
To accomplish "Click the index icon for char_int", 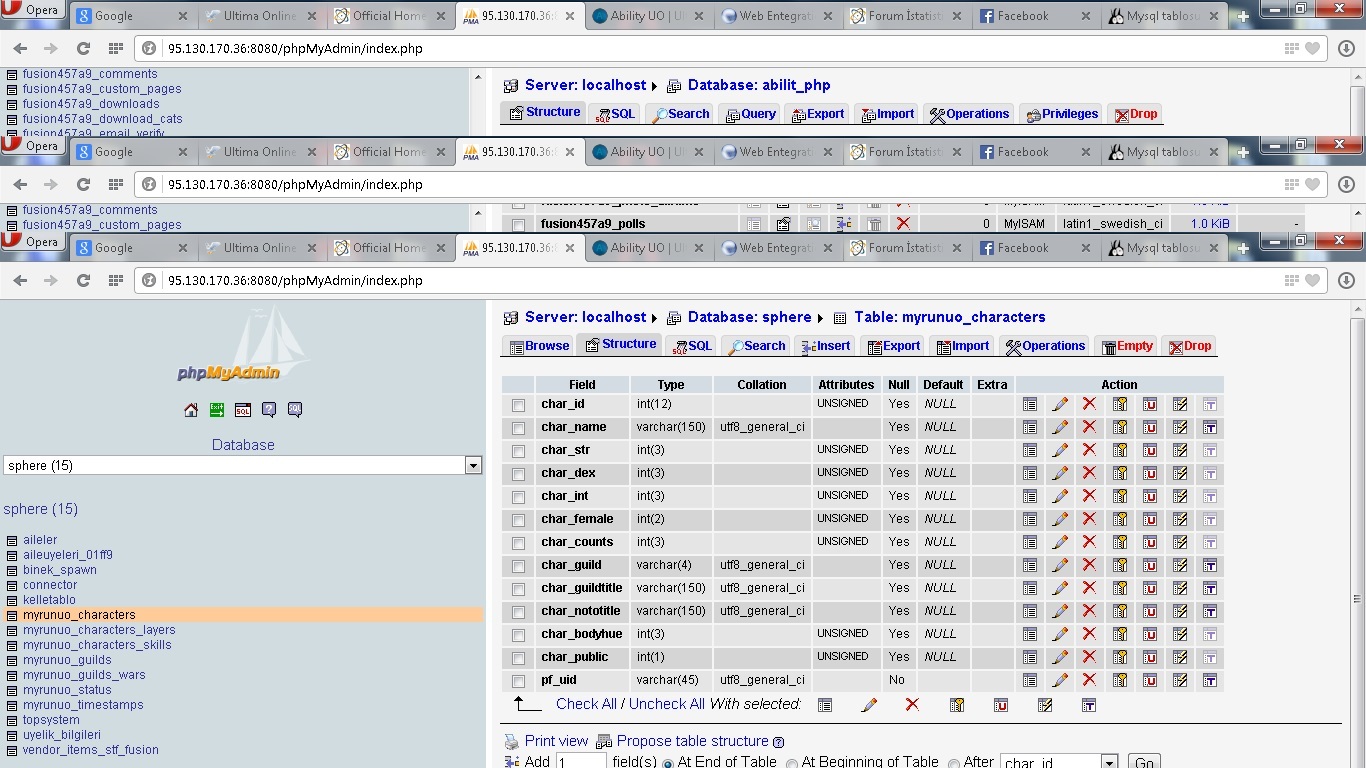I will pyautogui.click(x=1180, y=496).
